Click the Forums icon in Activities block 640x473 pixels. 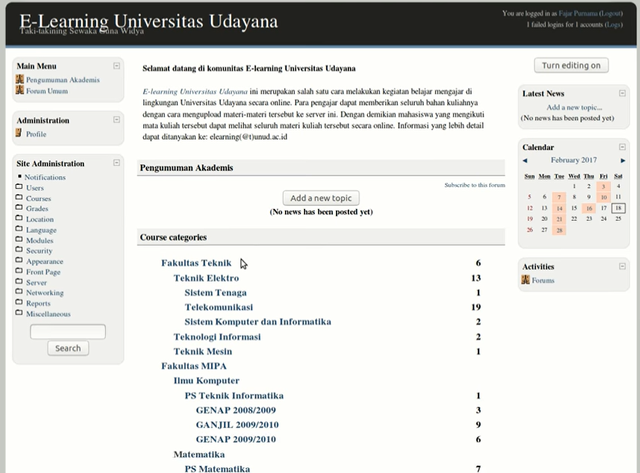click(x=525, y=280)
